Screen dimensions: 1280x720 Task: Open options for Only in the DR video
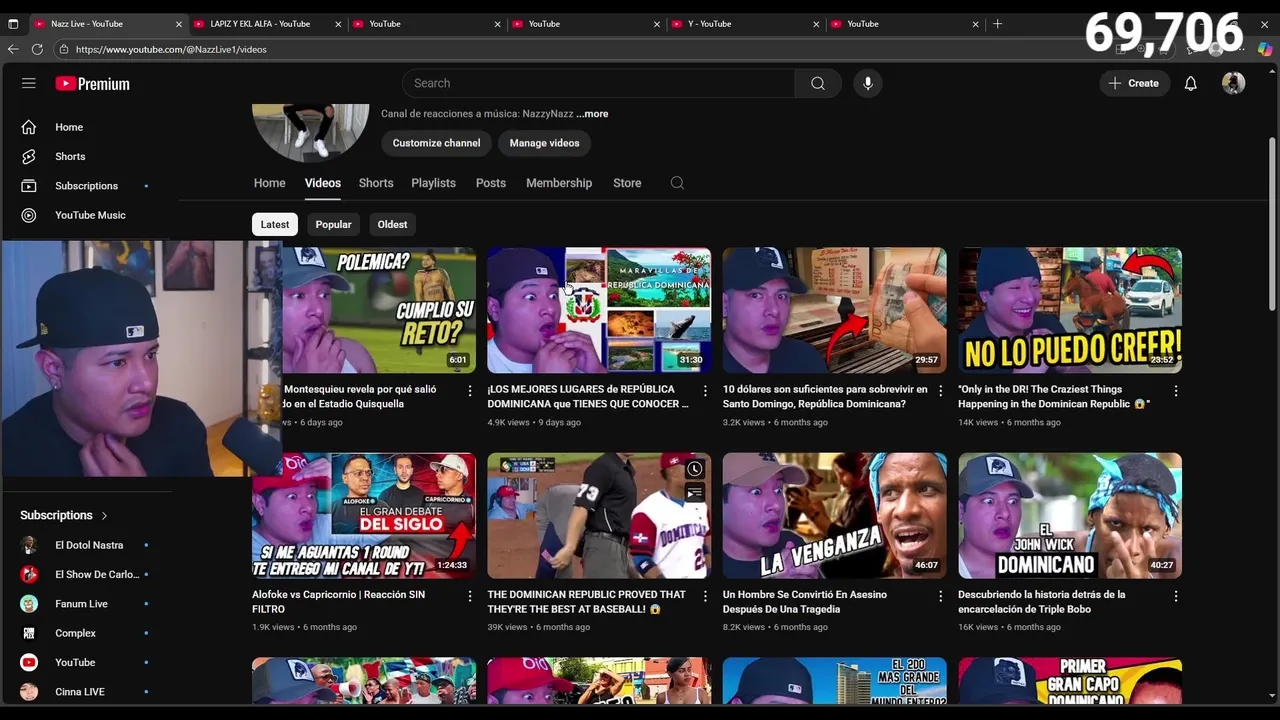pyautogui.click(x=1176, y=391)
